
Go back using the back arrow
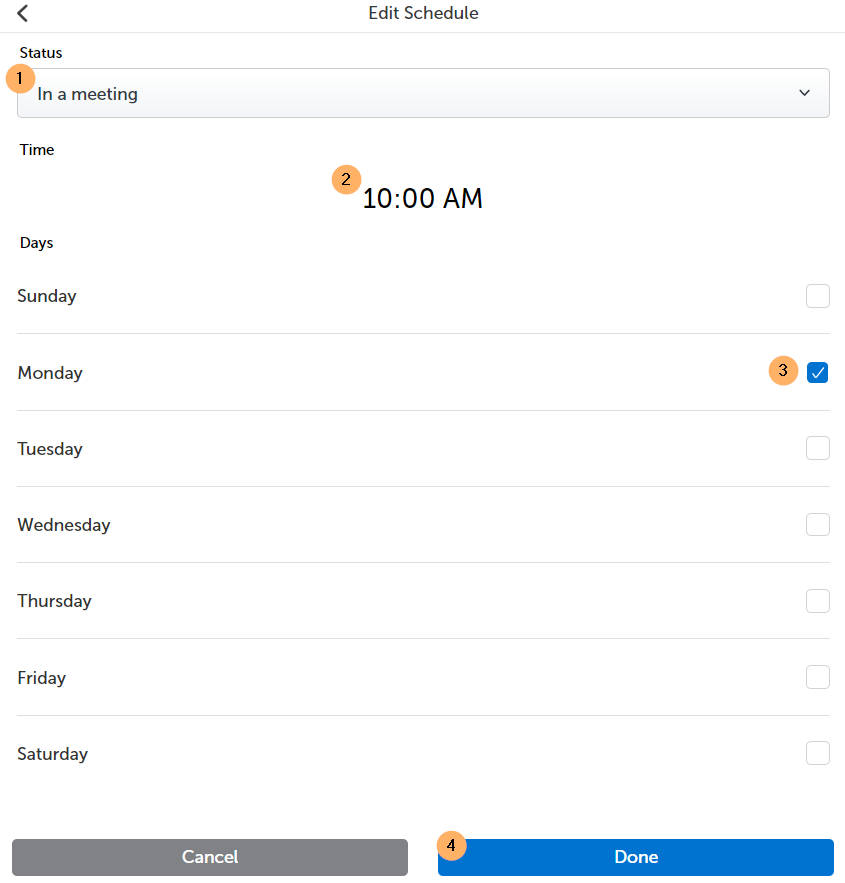(x=23, y=13)
